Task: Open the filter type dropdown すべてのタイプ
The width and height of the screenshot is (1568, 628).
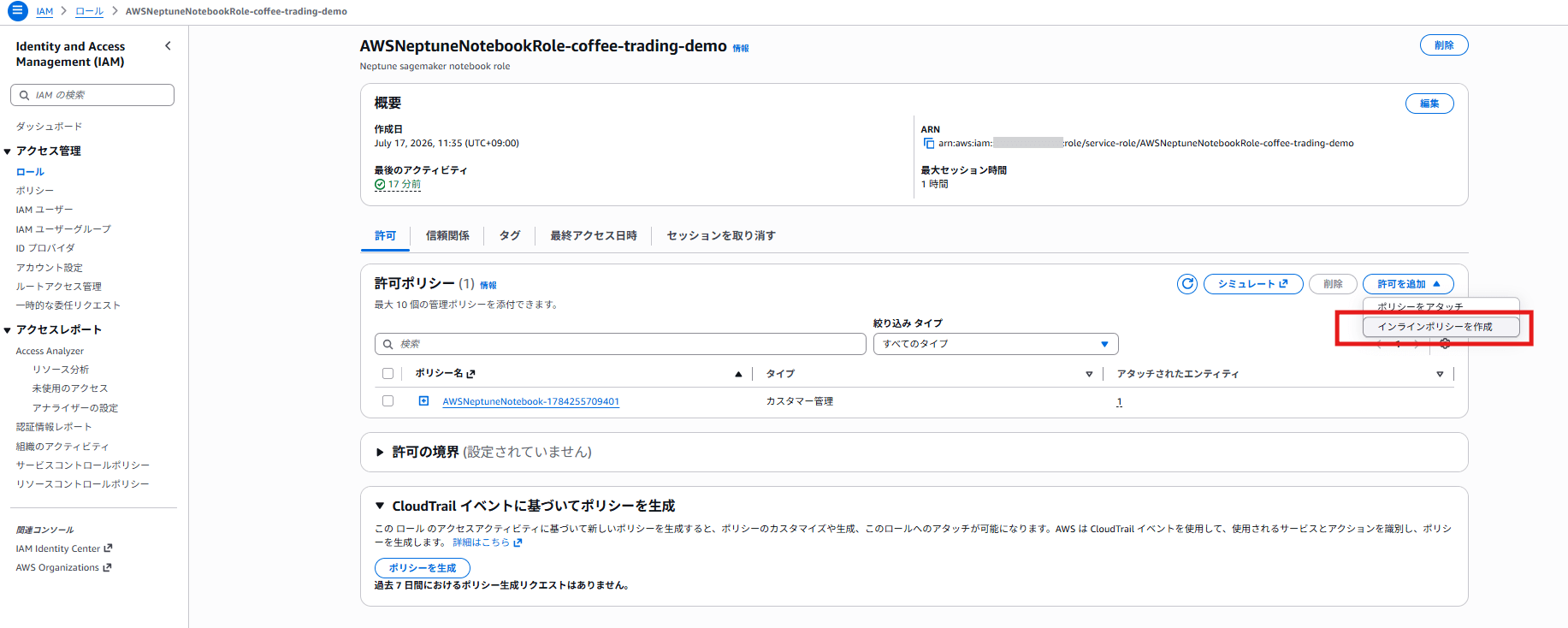Action: (x=996, y=344)
